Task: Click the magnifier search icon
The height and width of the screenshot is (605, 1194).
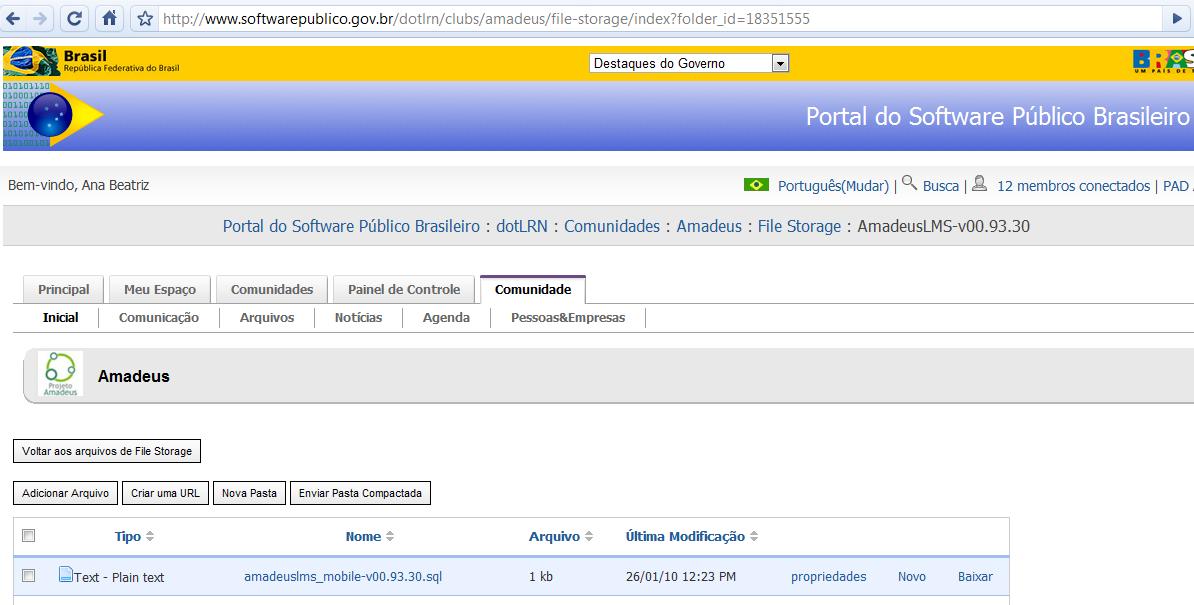Action: 909,183
